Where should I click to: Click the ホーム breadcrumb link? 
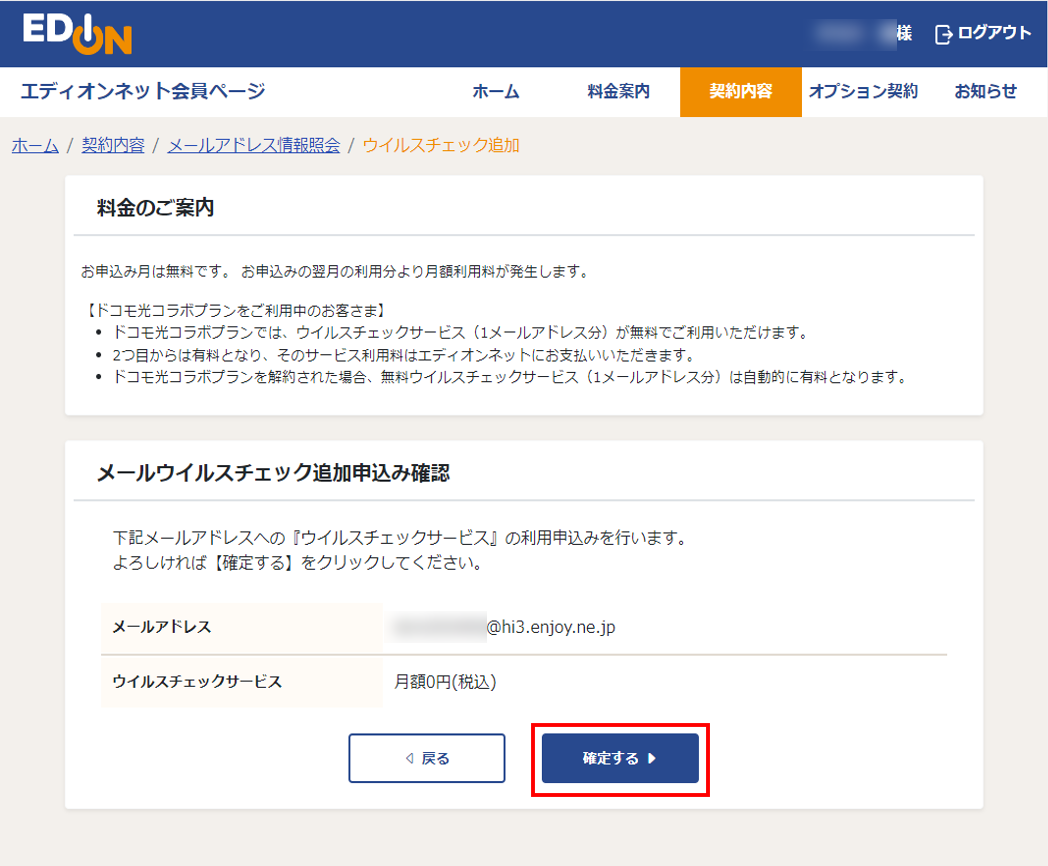click(x=33, y=145)
